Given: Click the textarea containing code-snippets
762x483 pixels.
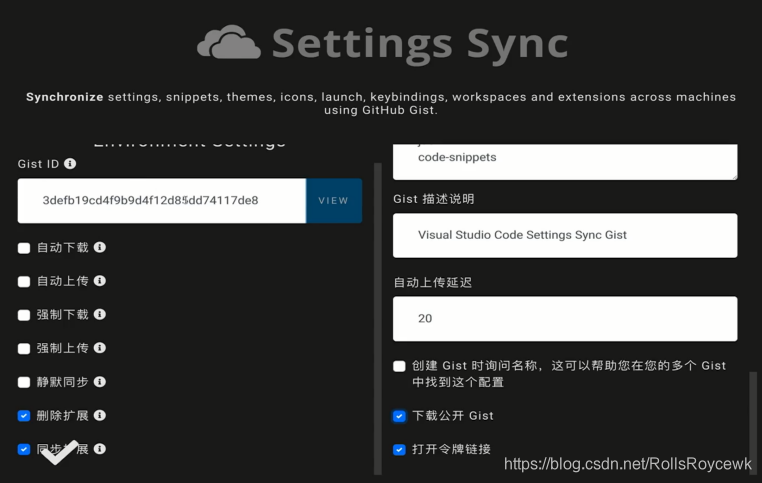Looking at the screenshot, I should point(565,162).
